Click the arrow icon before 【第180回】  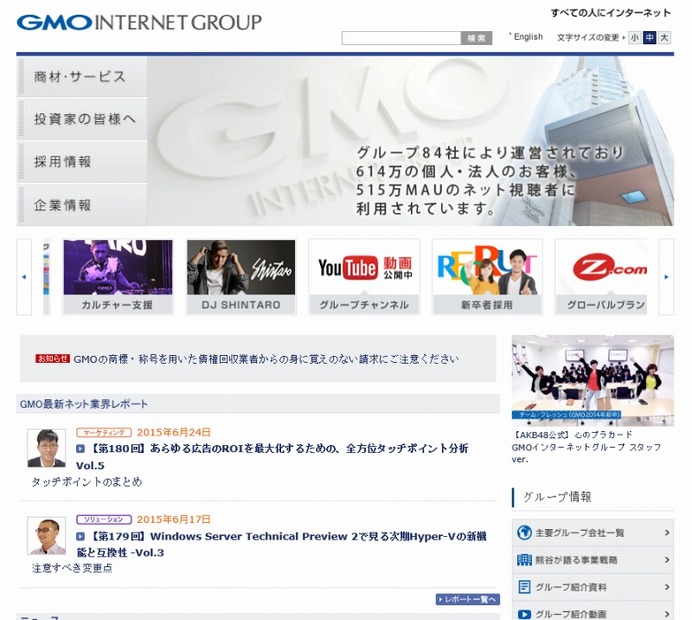coord(80,449)
